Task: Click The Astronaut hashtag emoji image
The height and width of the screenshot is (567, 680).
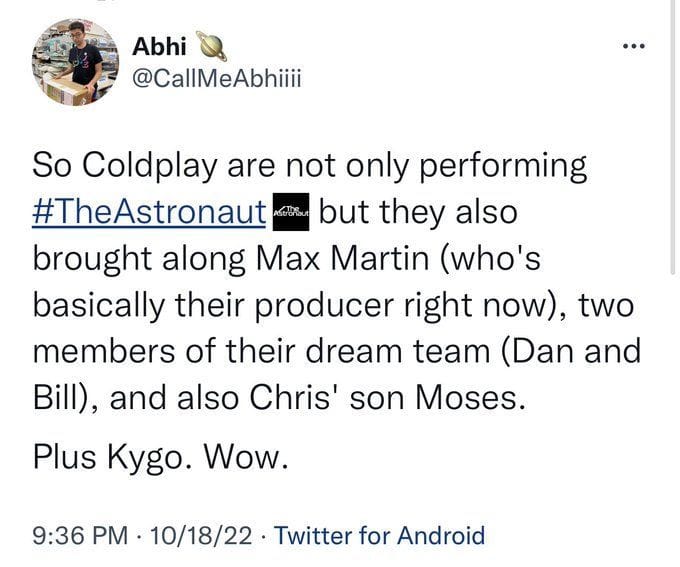Action: (x=292, y=210)
